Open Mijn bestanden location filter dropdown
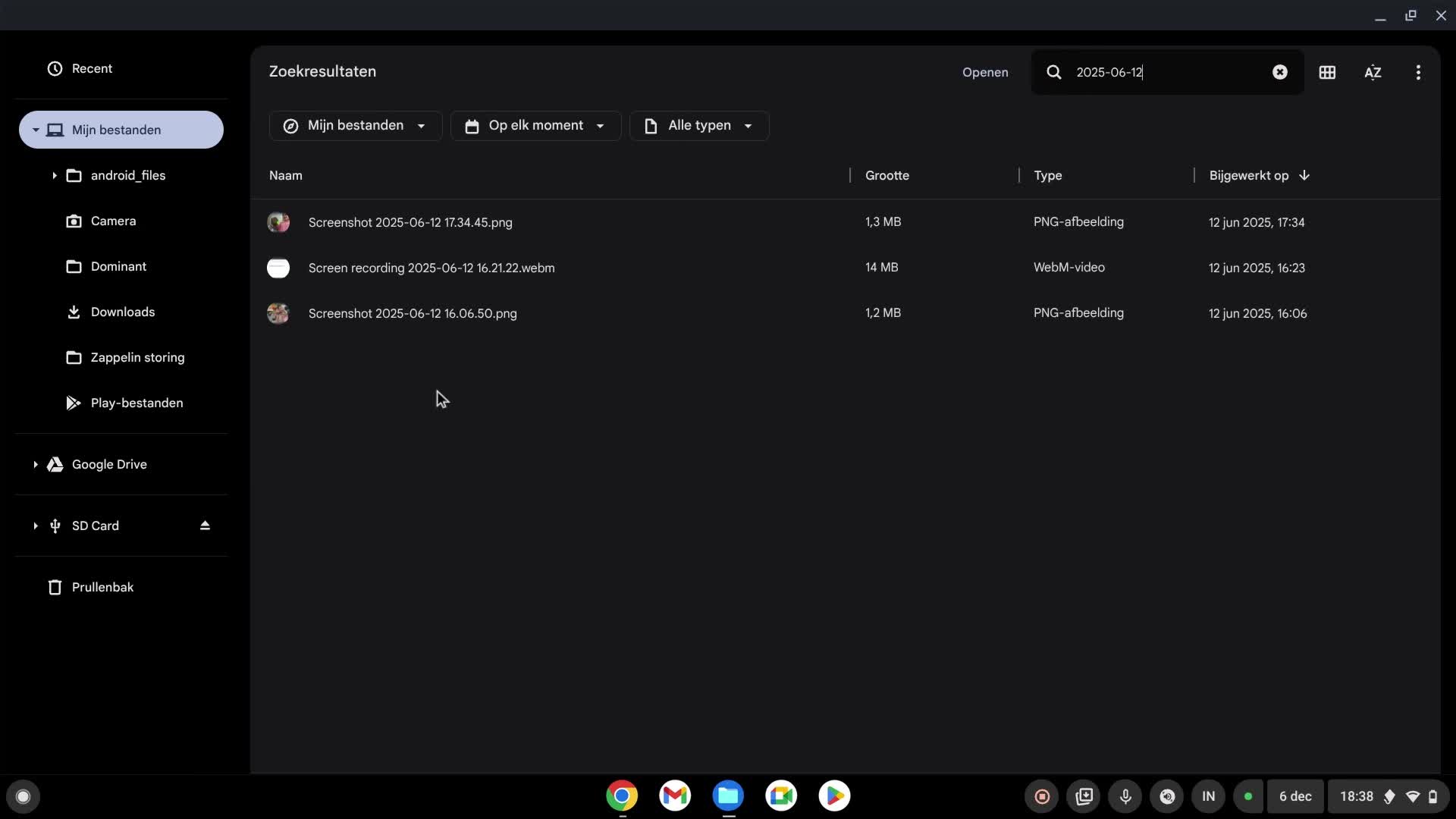1456x819 pixels. point(355,126)
